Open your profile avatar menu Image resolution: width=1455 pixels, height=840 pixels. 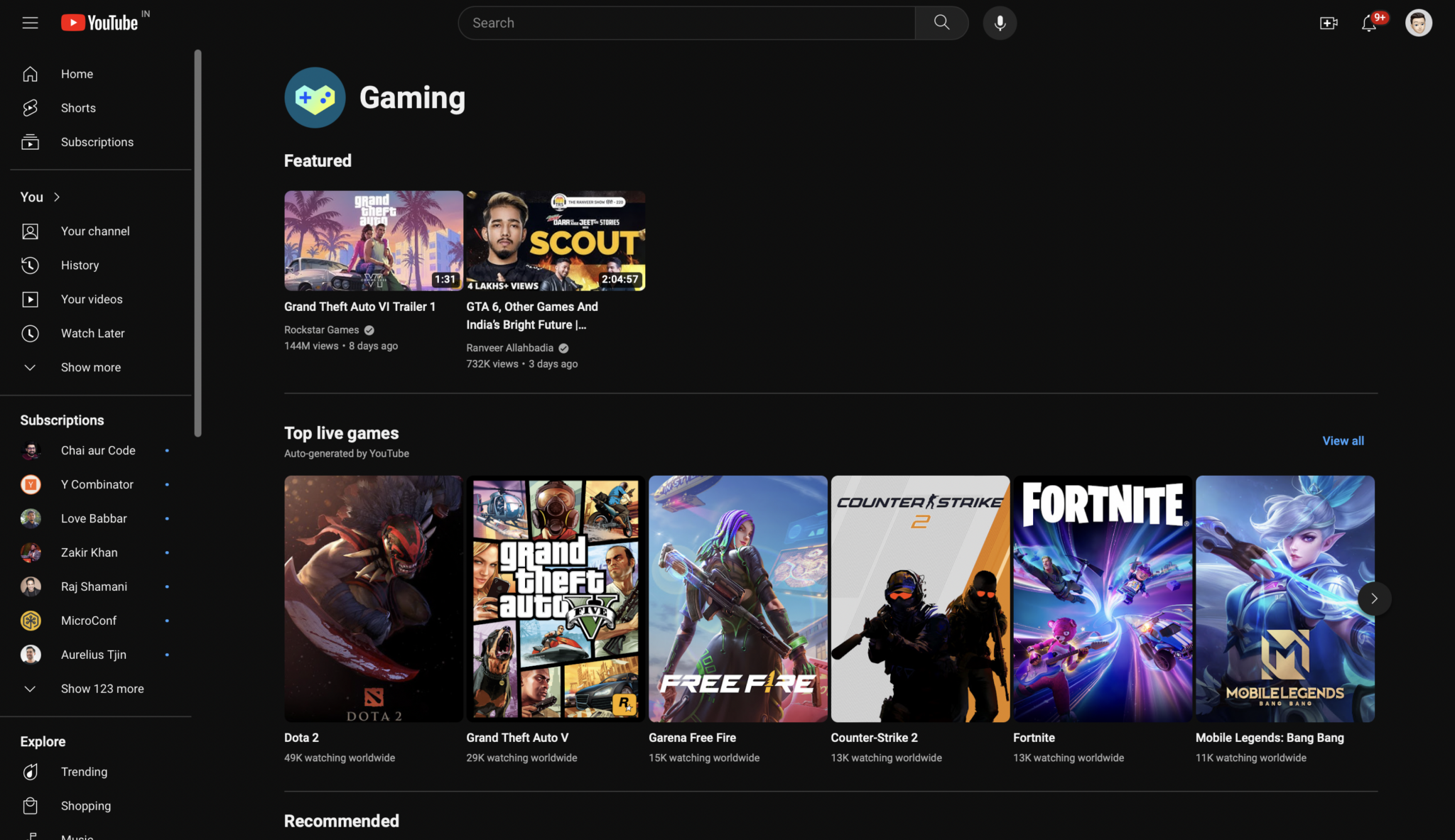[1418, 22]
